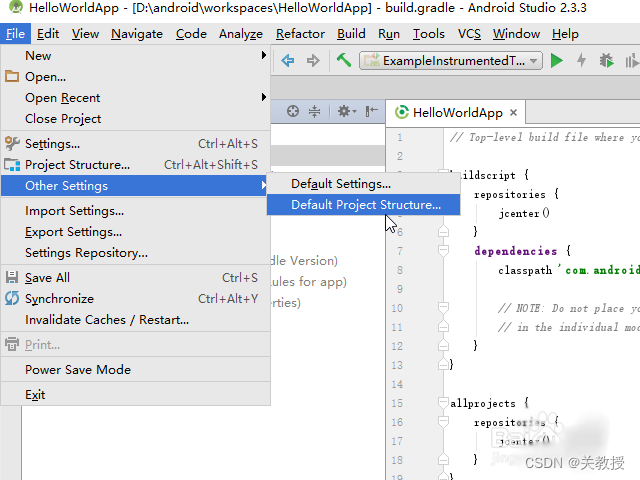
Task: Open the Run menu
Action: (389, 34)
